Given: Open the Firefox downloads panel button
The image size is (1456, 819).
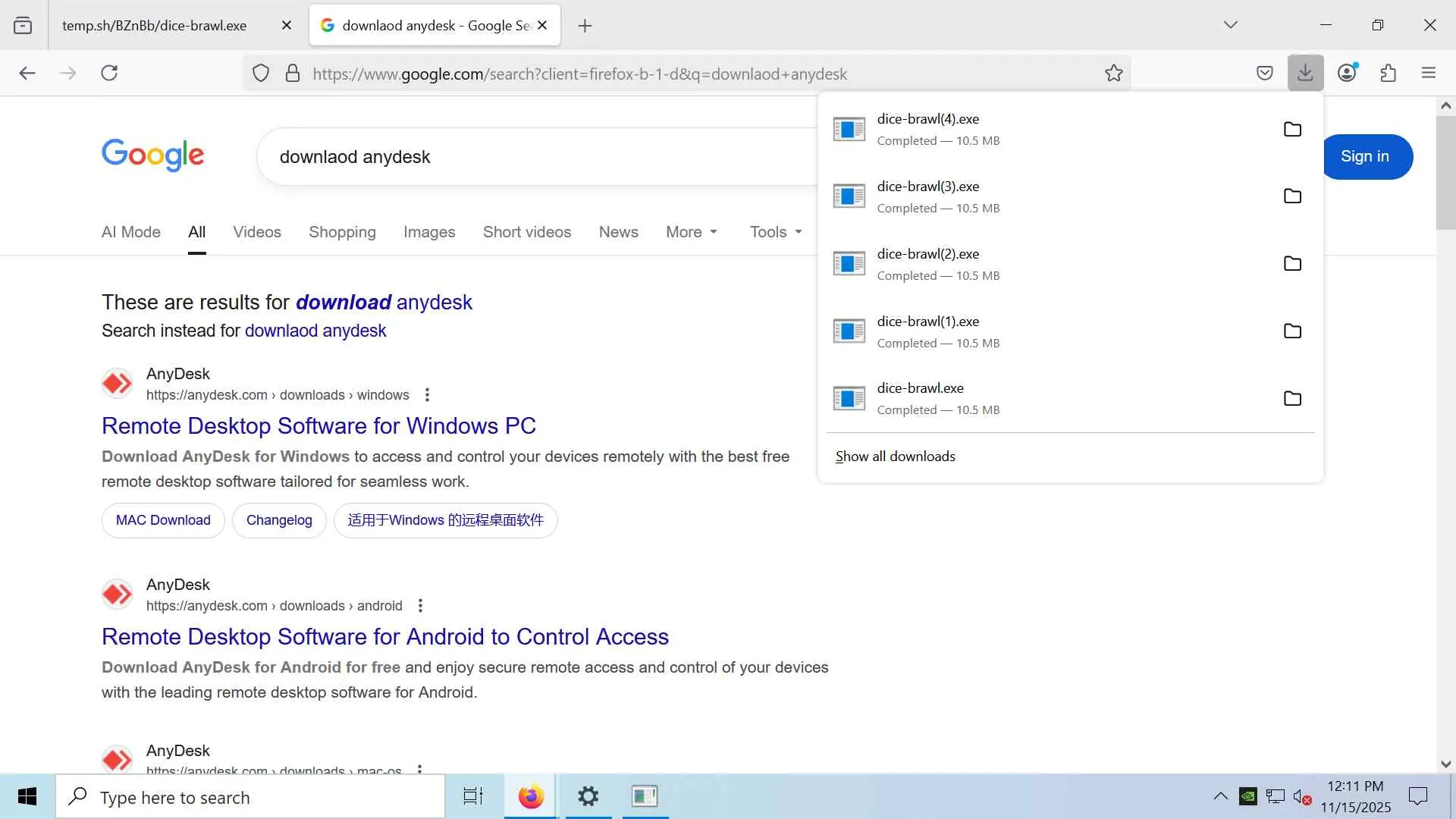Looking at the screenshot, I should pyautogui.click(x=1305, y=73).
